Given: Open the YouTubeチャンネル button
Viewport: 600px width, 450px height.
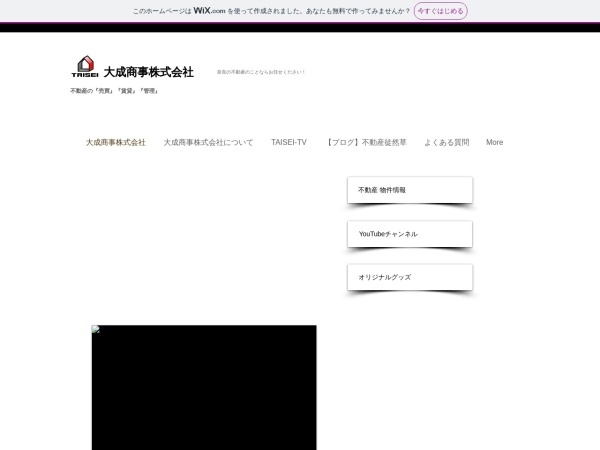Looking at the screenshot, I should 410,234.
